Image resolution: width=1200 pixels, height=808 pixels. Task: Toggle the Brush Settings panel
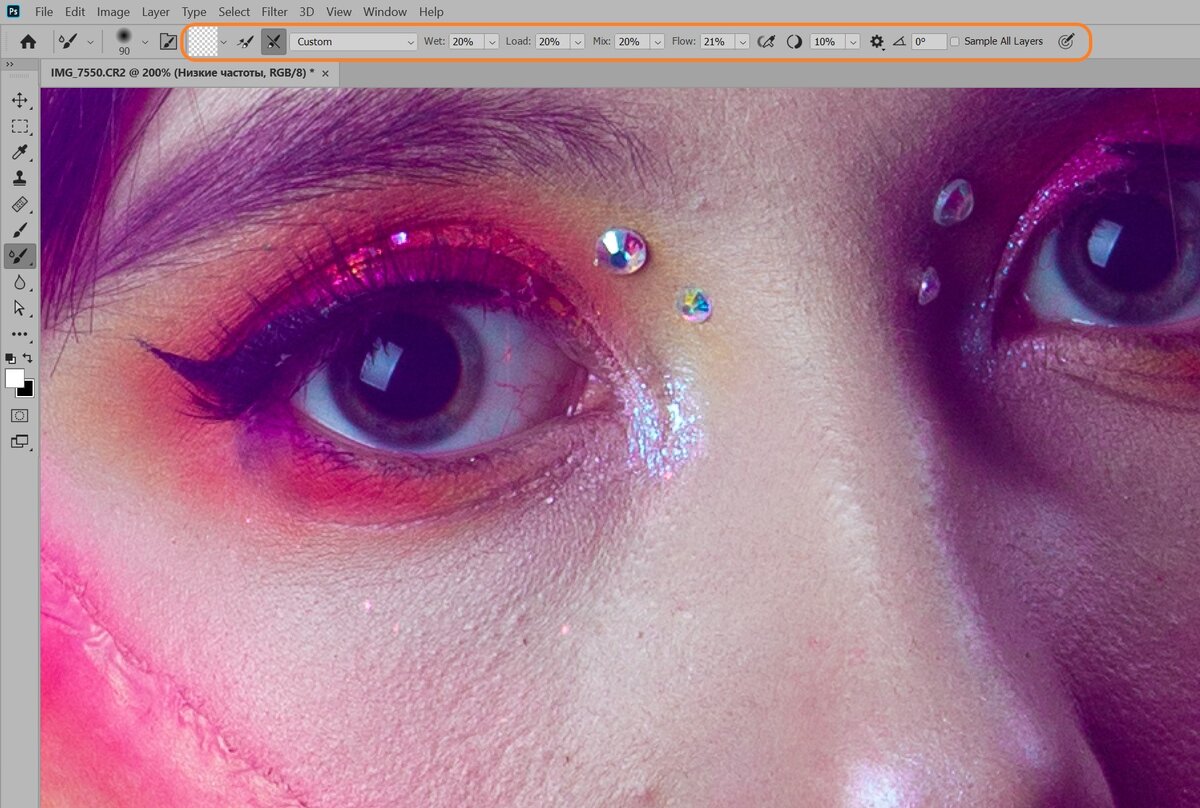click(x=168, y=42)
